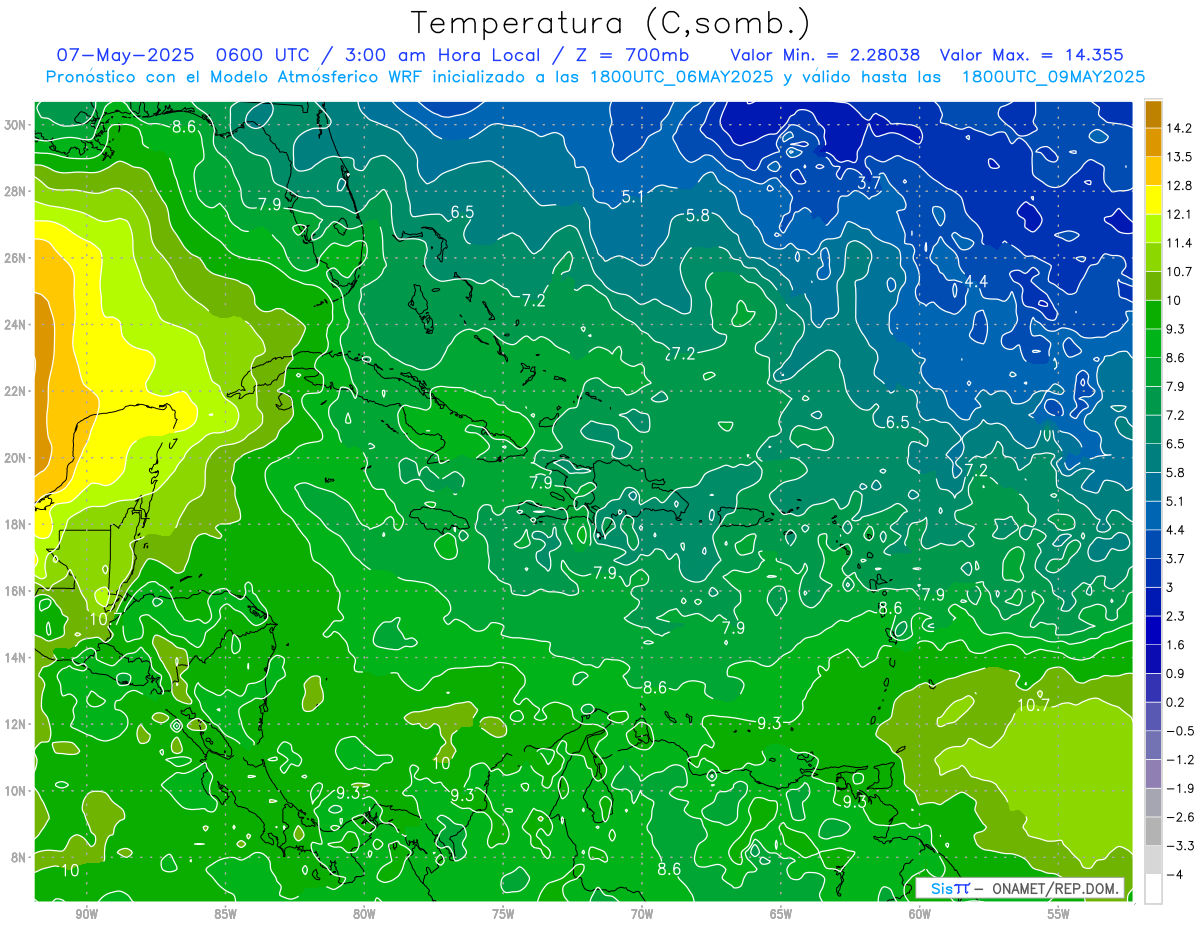
Task: Click 'Valor Max. = 14.355' text
Action: pos(1032,55)
